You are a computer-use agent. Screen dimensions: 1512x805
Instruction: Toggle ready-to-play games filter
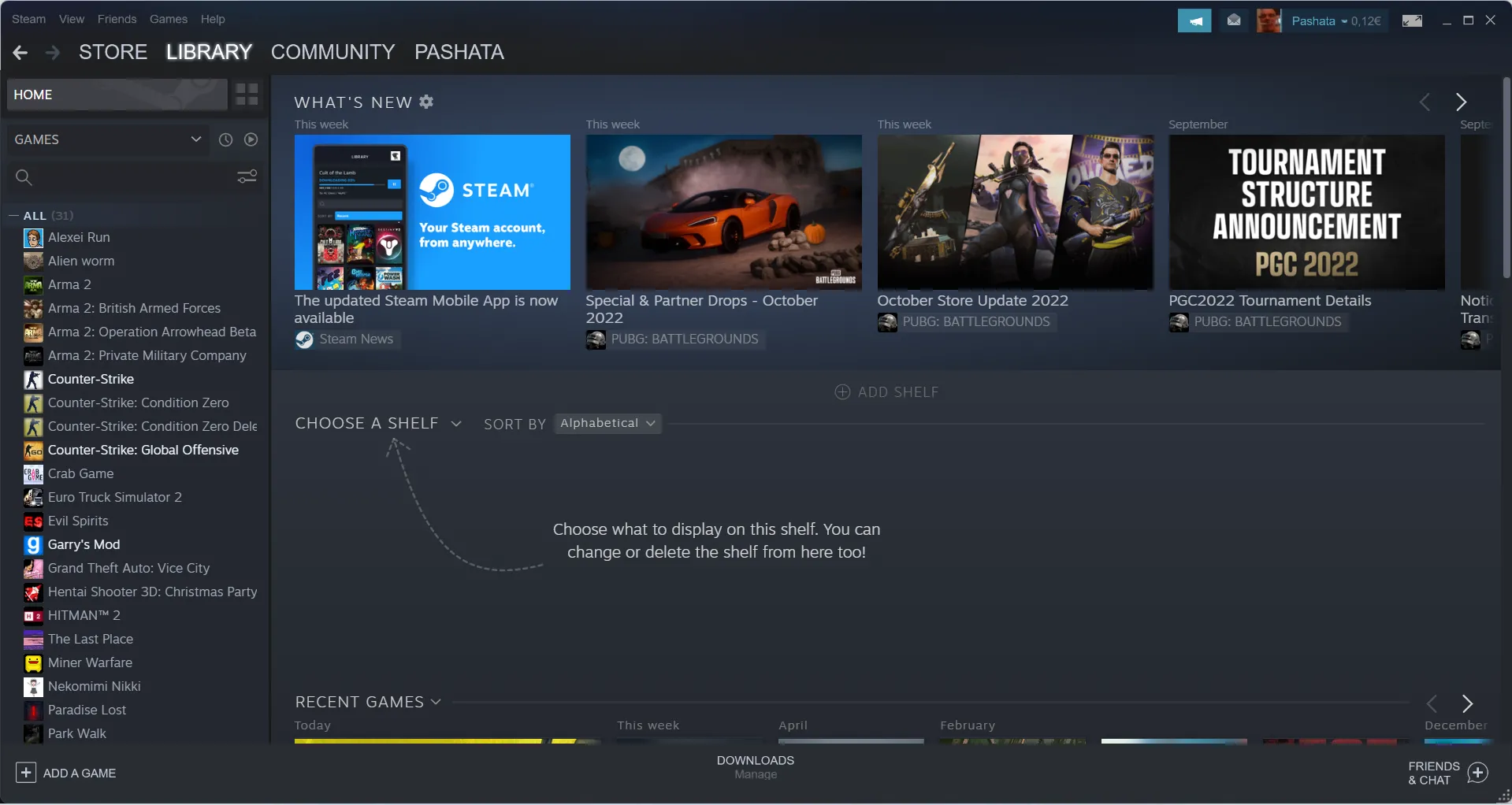pos(251,139)
